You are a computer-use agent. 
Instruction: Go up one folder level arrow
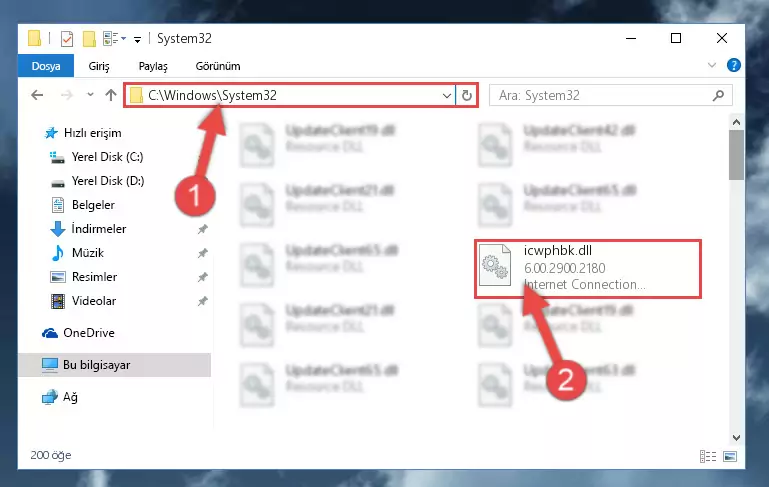pos(111,95)
